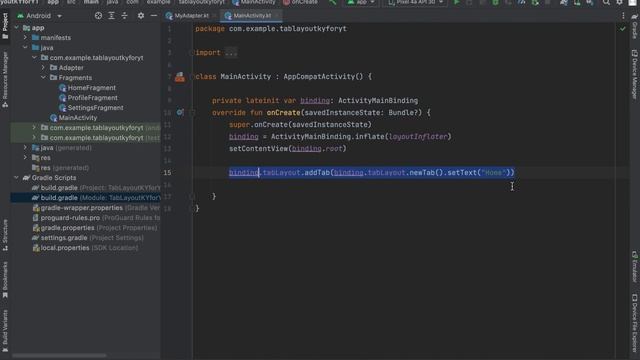Screen dimensions: 640x360
Task: Open the Android project view dropdown
Action: coord(39,16)
